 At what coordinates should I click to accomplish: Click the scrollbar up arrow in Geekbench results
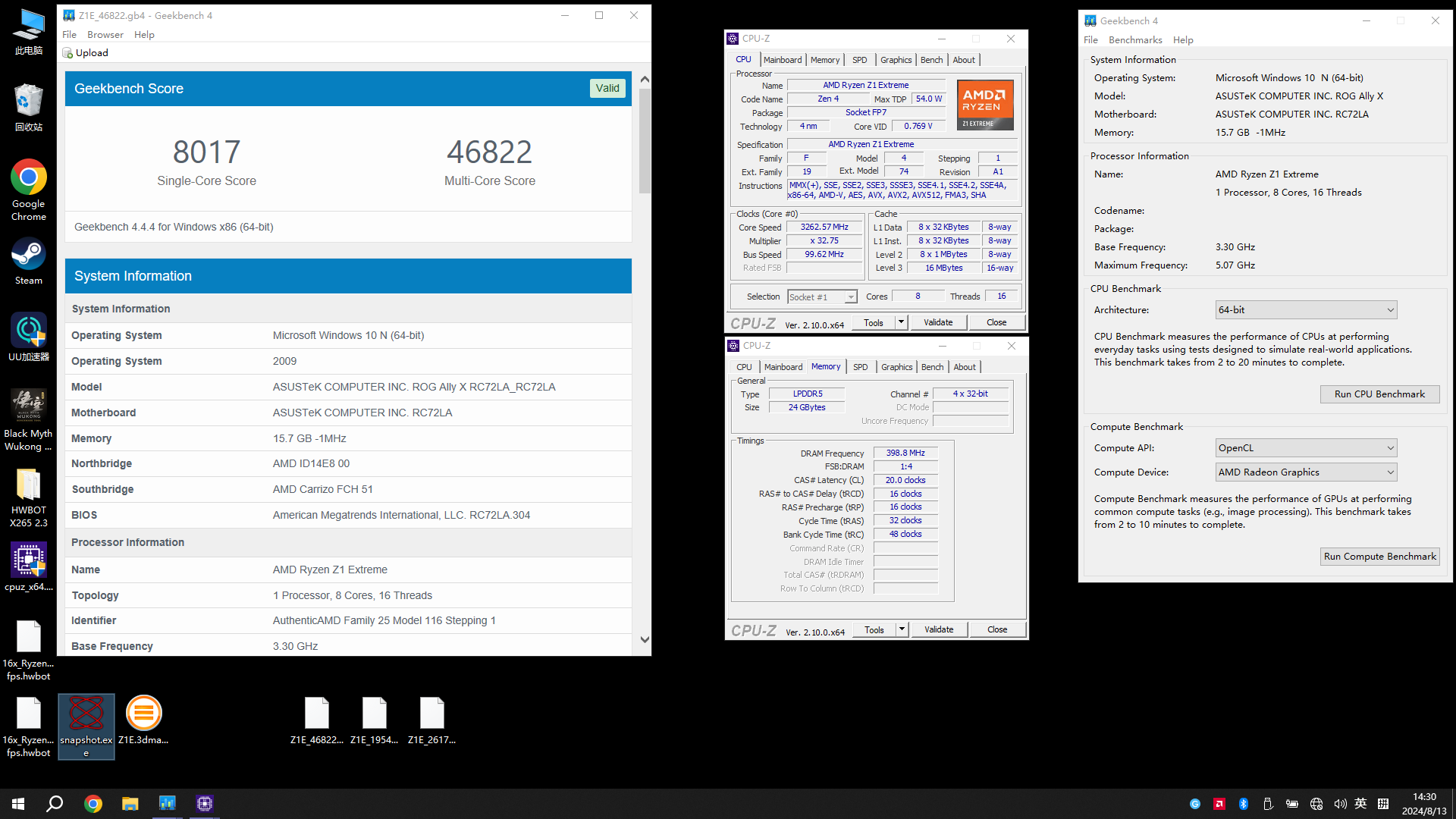tap(645, 79)
